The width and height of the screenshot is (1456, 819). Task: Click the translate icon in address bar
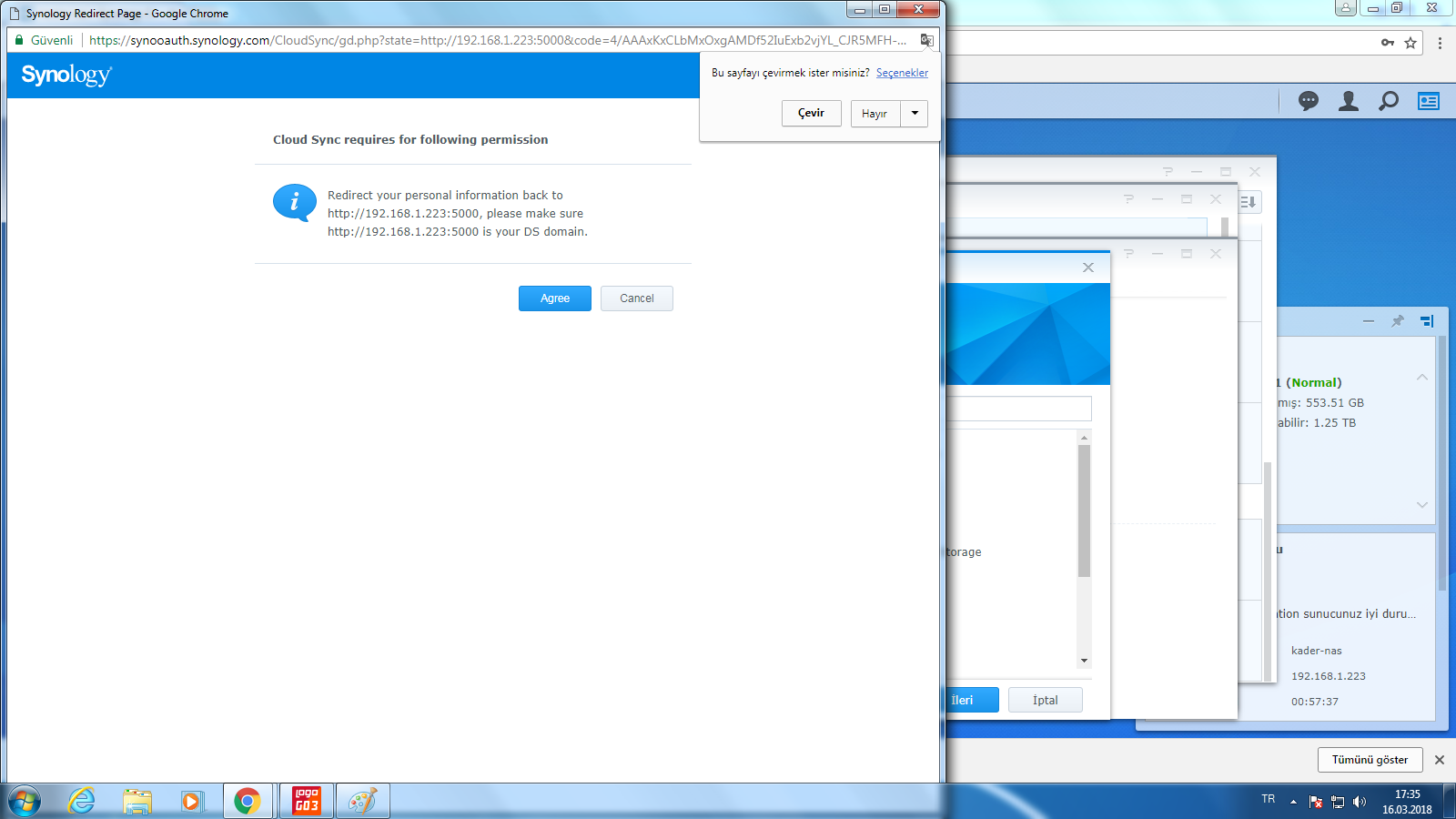926,40
